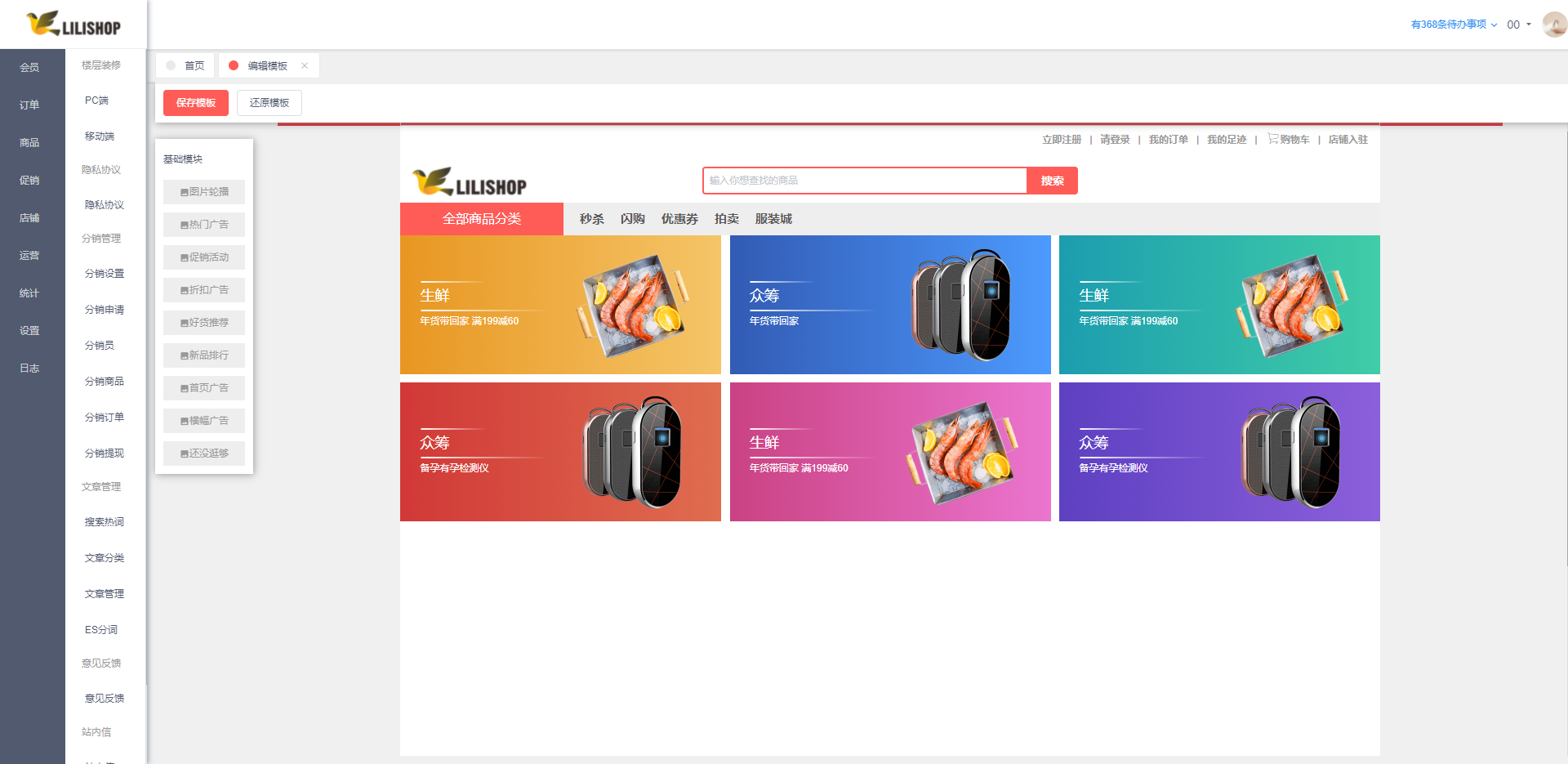Open the 我的足迹 link
Viewport: 1568px width, 764px height.
pyautogui.click(x=1227, y=140)
